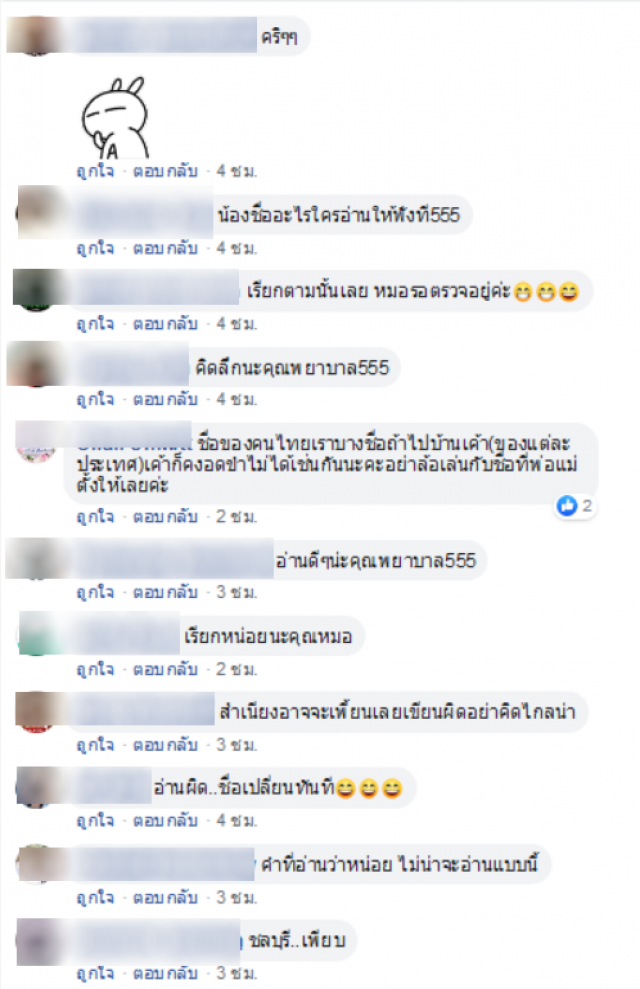
Task: Like comment อ่านผิด..ชื่อเปลี่ยนทันที
Action: point(95,821)
